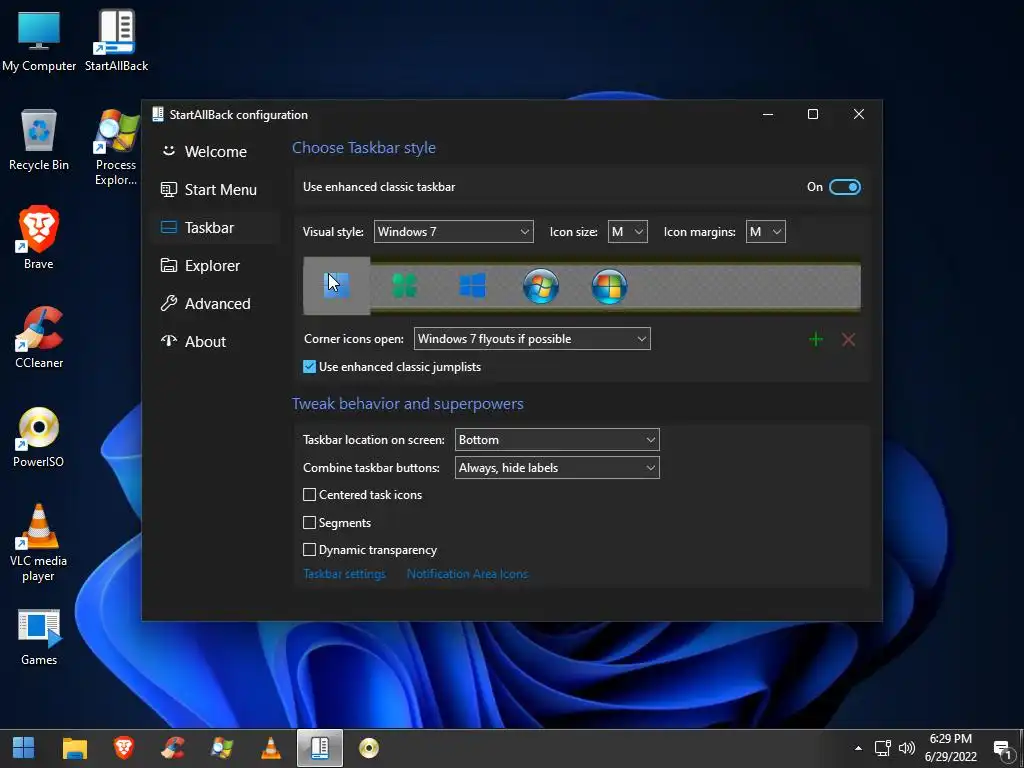1024x768 pixels.
Task: Select the Windows 11 style start button icon
Action: 337,286
